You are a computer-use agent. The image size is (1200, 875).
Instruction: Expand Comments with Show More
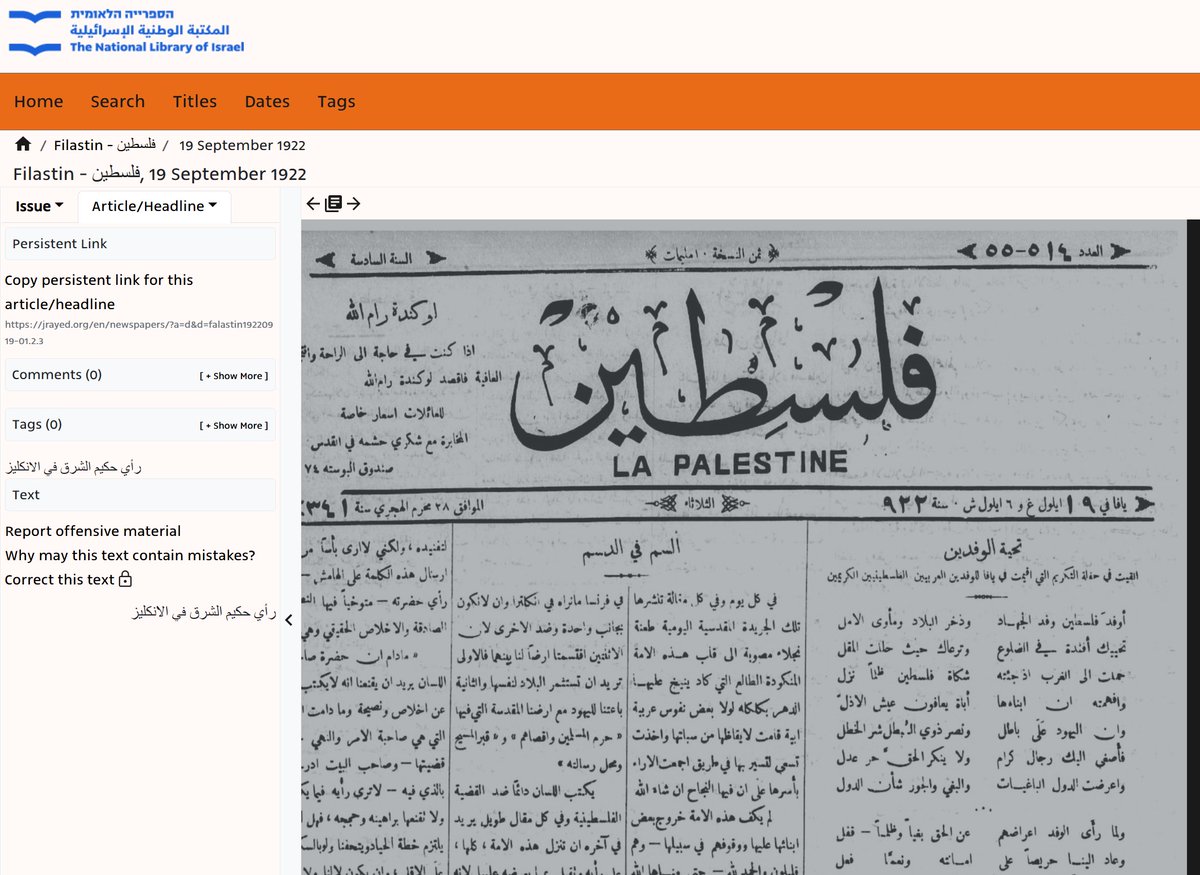tap(234, 376)
